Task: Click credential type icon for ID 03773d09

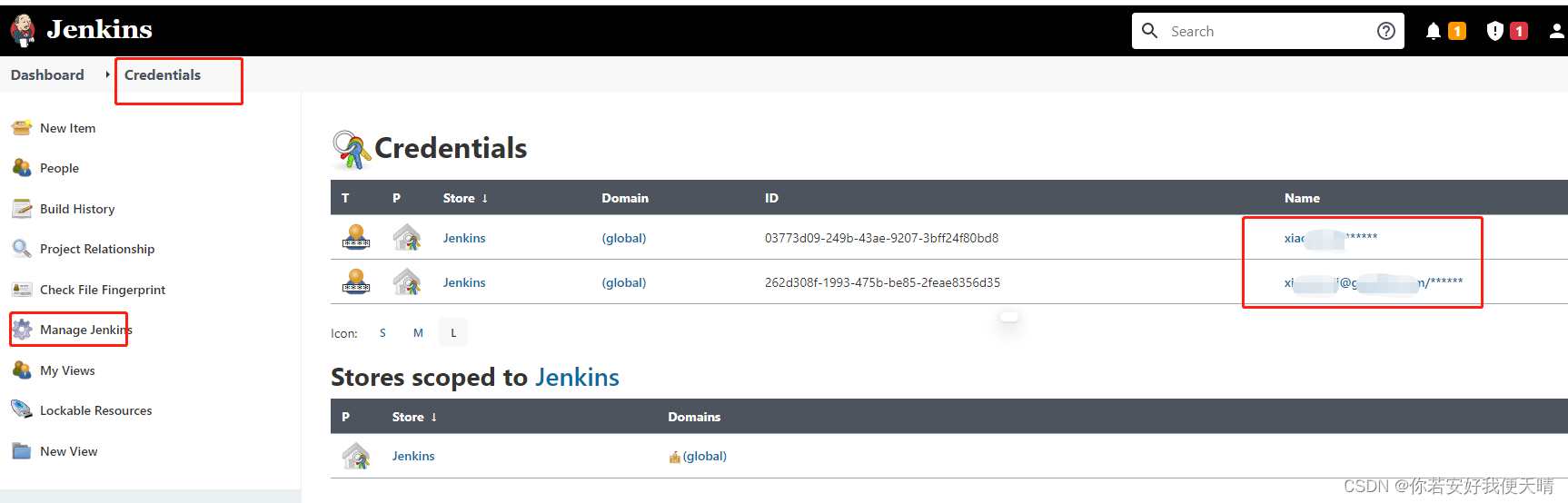Action: click(356, 237)
